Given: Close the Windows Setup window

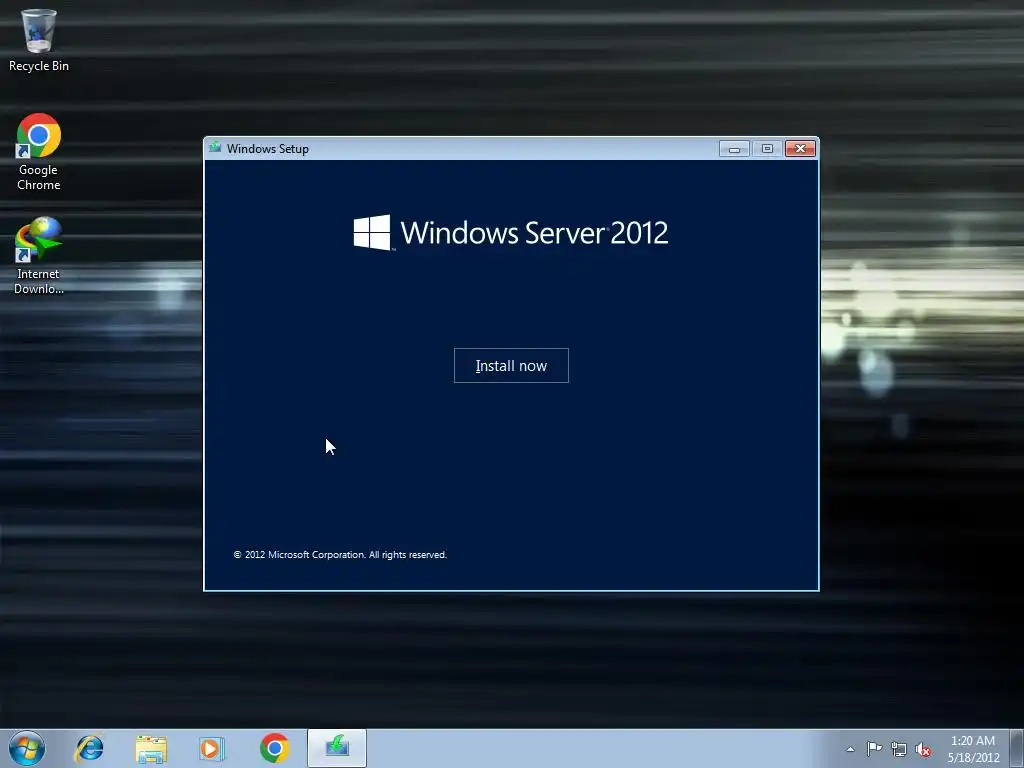Looking at the screenshot, I should pos(800,149).
